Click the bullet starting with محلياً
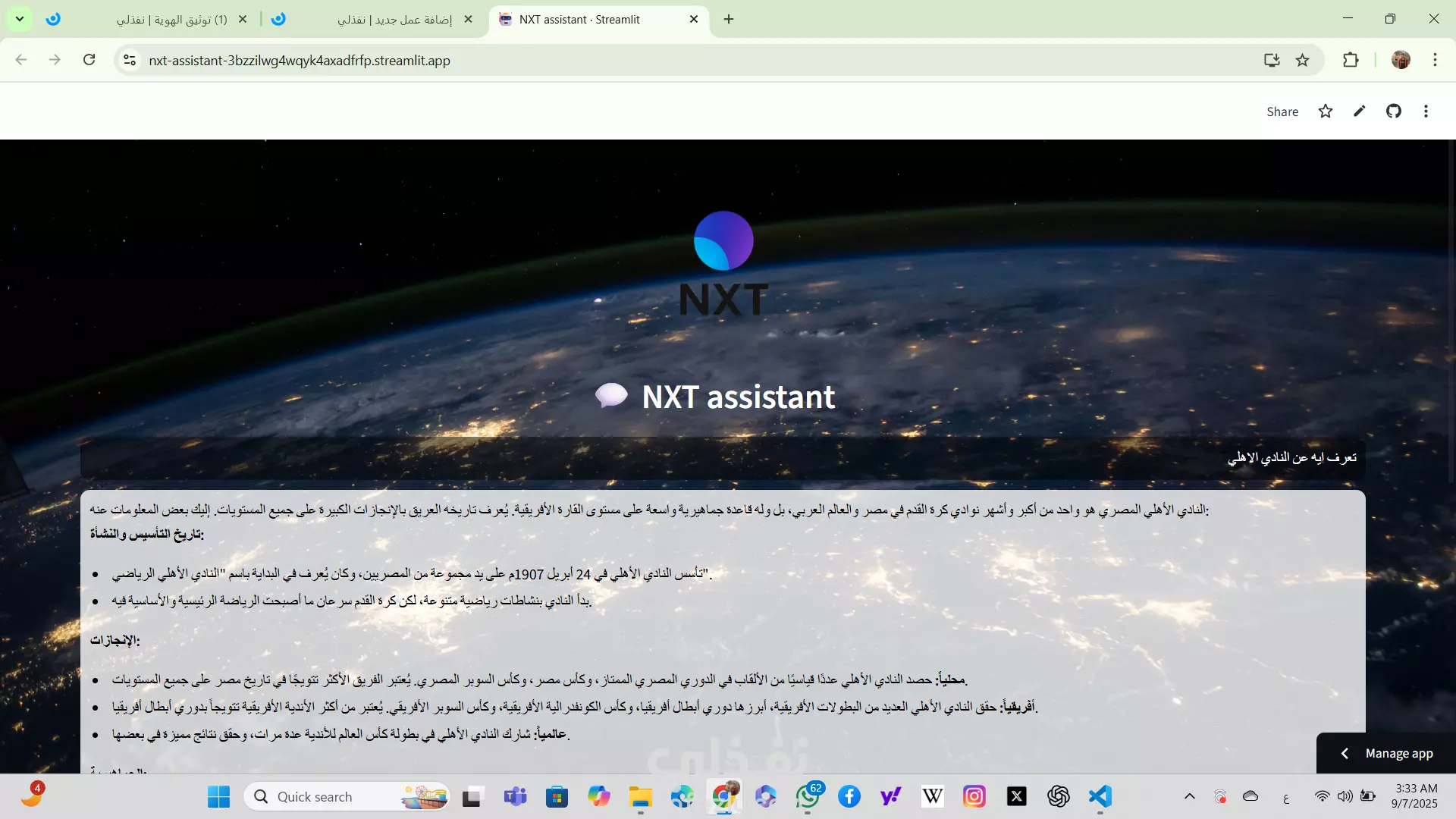1456x819 pixels. click(x=540, y=679)
